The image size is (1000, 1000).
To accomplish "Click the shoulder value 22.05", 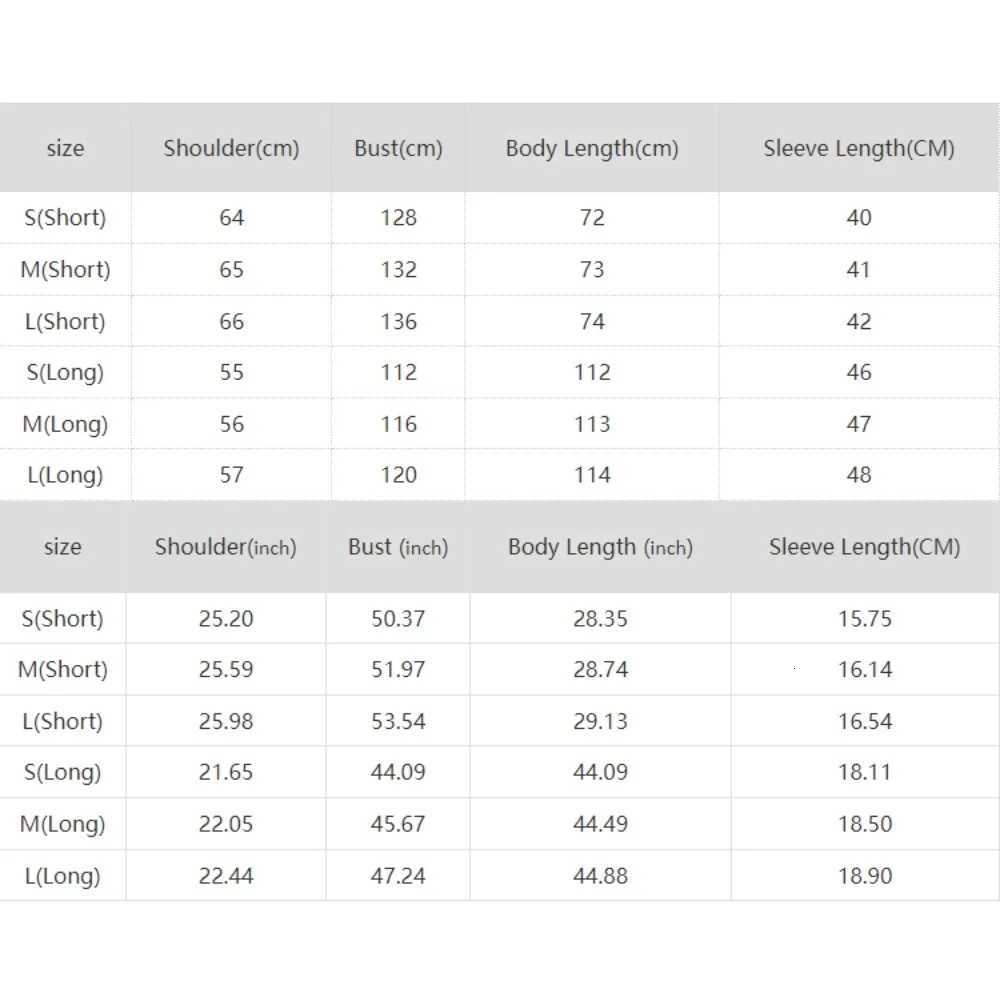I will point(226,824).
